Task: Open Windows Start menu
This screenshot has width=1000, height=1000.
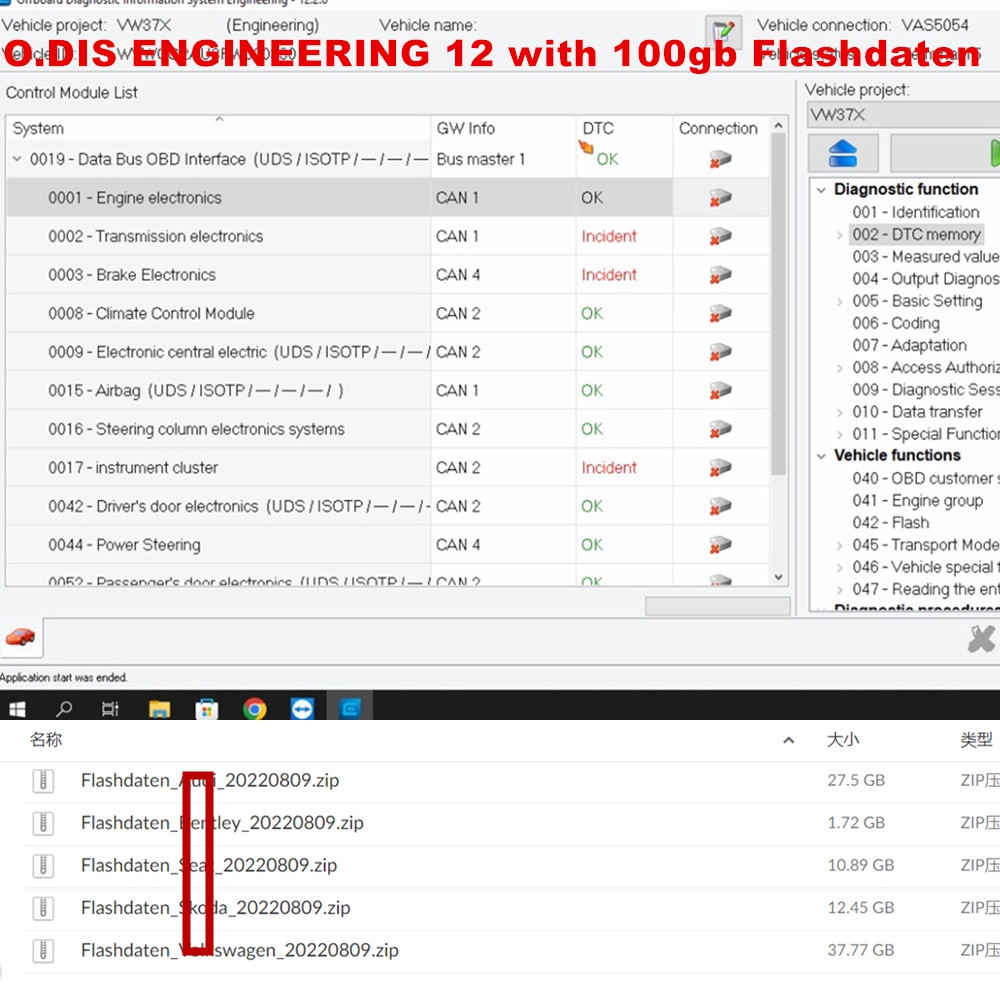Action: (17, 709)
